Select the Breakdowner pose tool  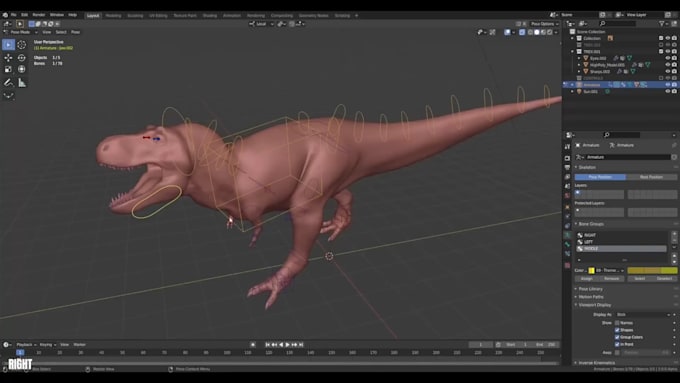point(8,96)
